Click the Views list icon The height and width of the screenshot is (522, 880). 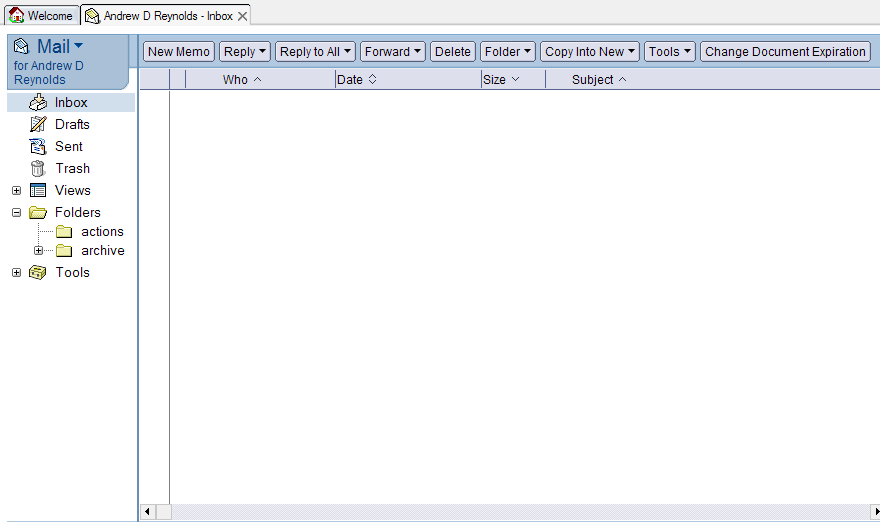[38, 191]
